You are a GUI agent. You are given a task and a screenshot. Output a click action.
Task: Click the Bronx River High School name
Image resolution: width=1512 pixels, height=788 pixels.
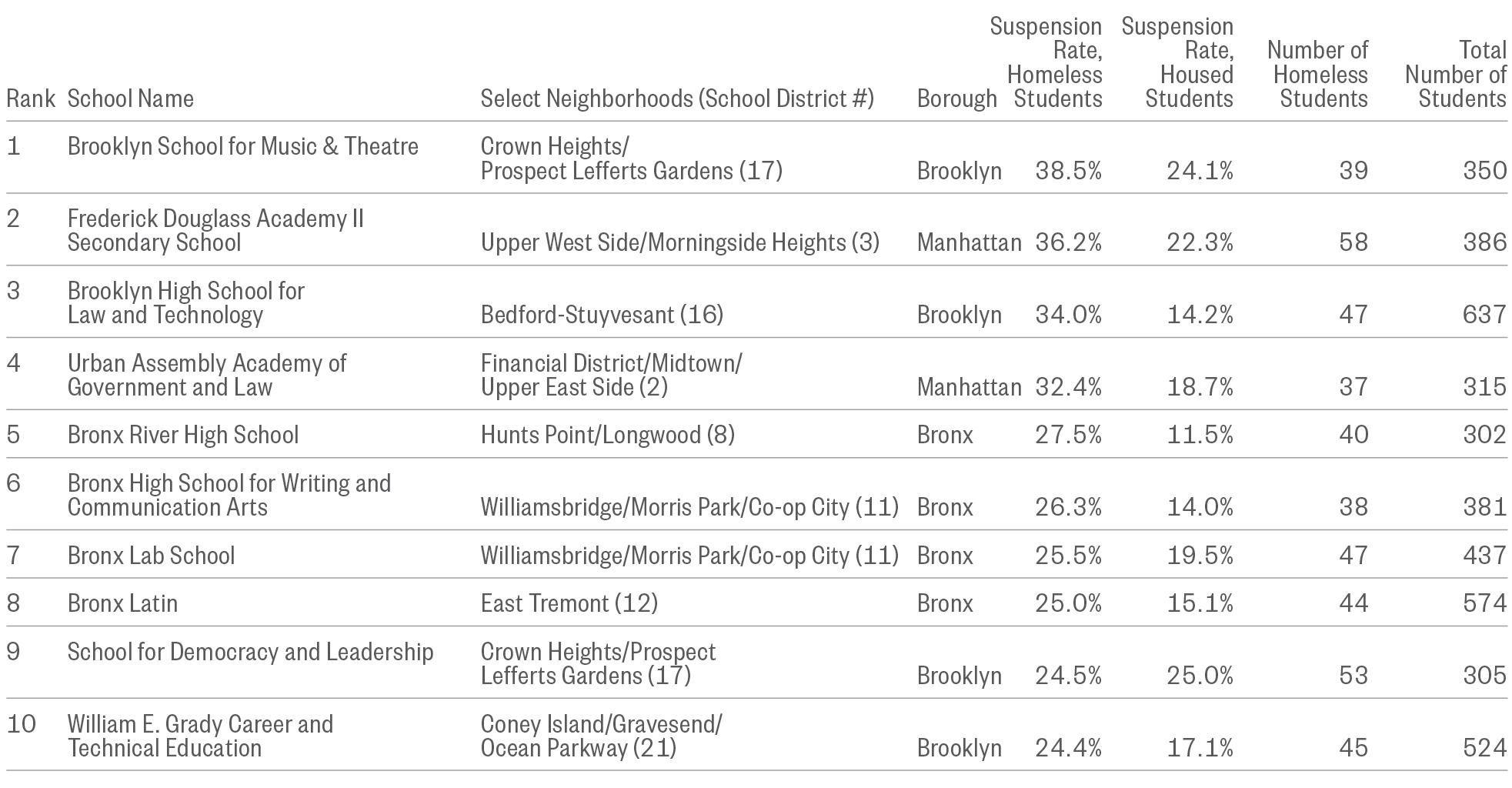coord(183,435)
